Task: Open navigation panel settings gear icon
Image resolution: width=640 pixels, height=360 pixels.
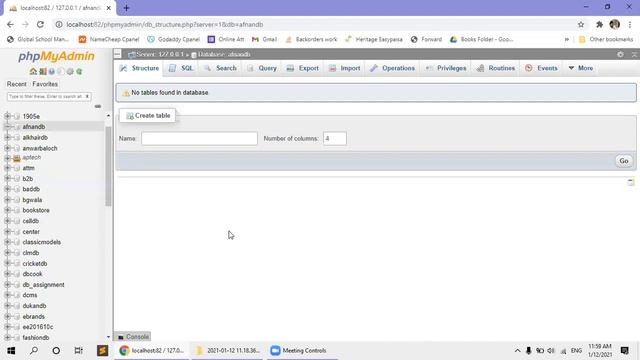Action: tap(70, 71)
